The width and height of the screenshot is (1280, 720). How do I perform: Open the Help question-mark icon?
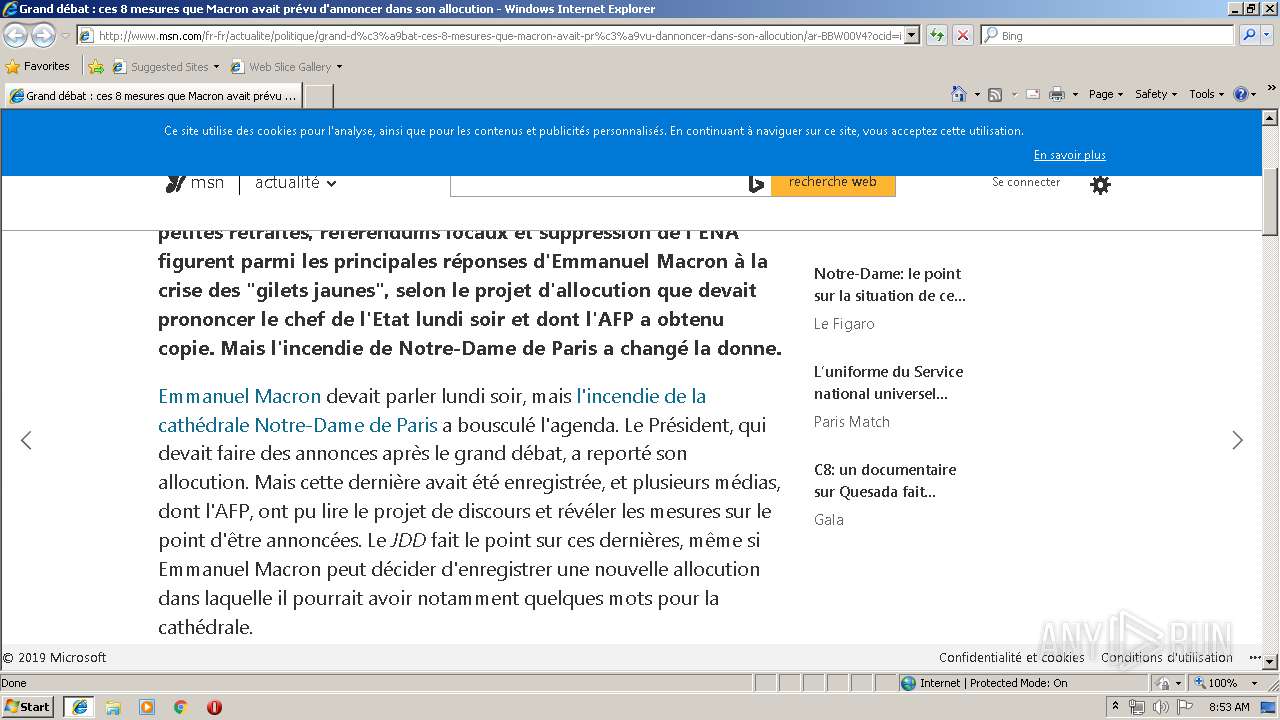point(1241,94)
